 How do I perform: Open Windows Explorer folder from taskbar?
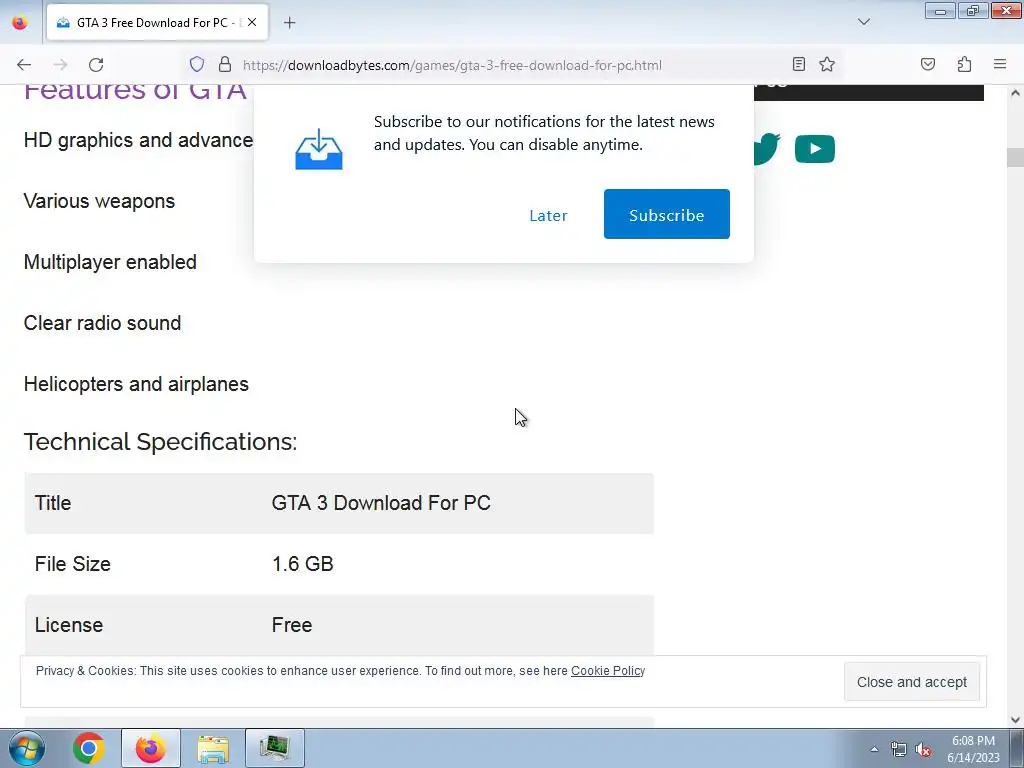coord(213,748)
